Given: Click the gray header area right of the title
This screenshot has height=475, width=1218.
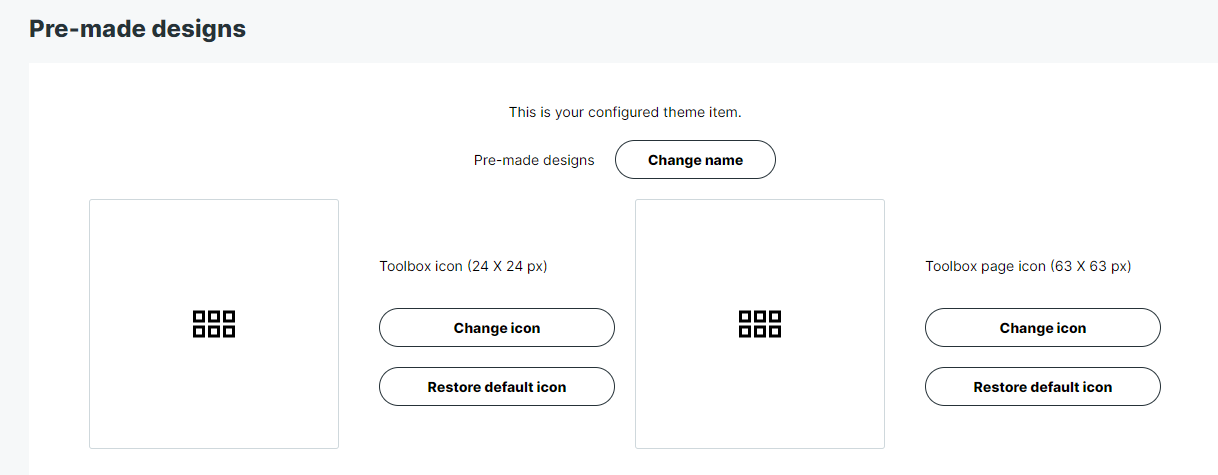Looking at the screenshot, I should 730,30.
